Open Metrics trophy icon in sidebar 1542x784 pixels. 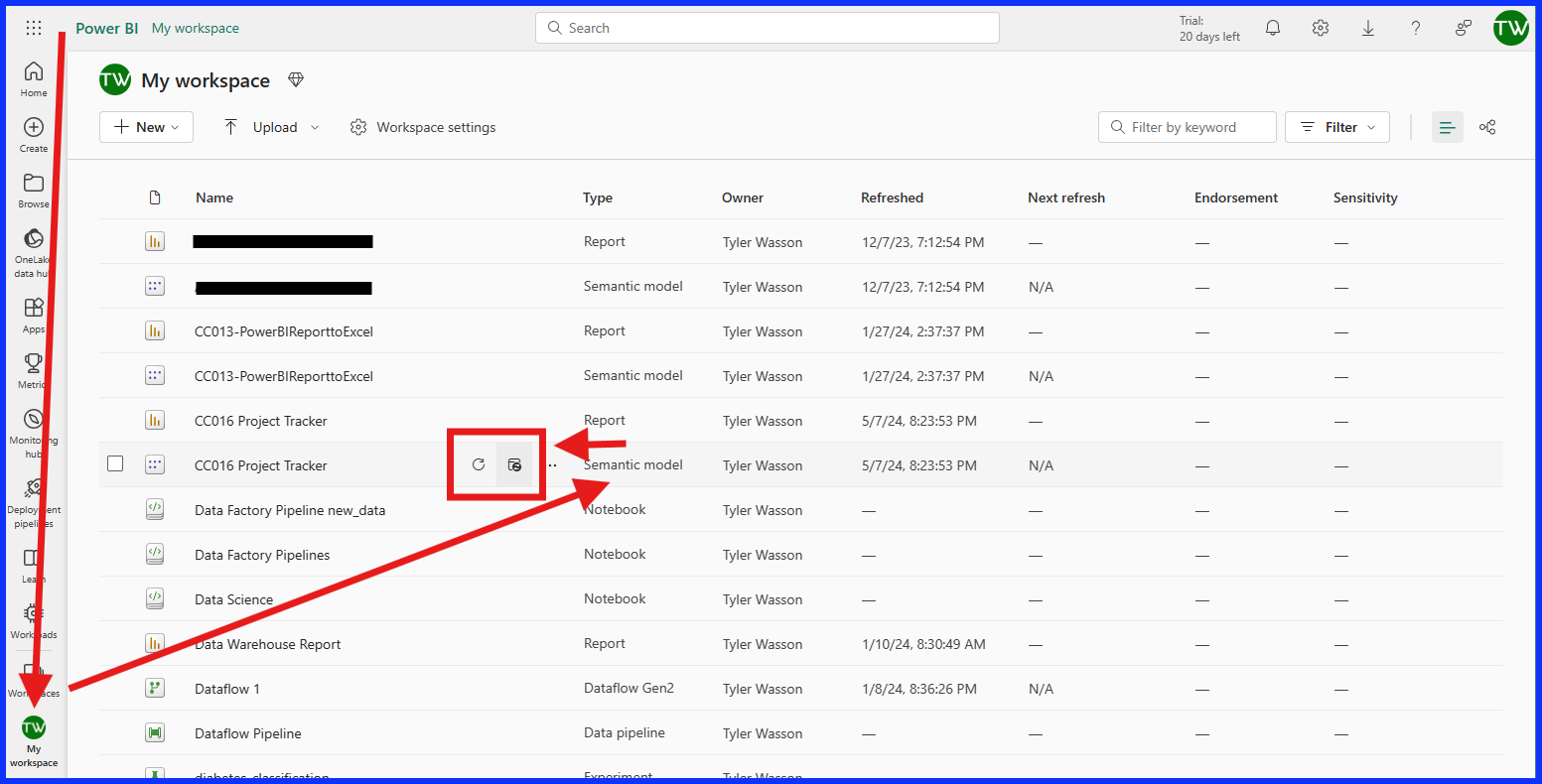(x=34, y=370)
